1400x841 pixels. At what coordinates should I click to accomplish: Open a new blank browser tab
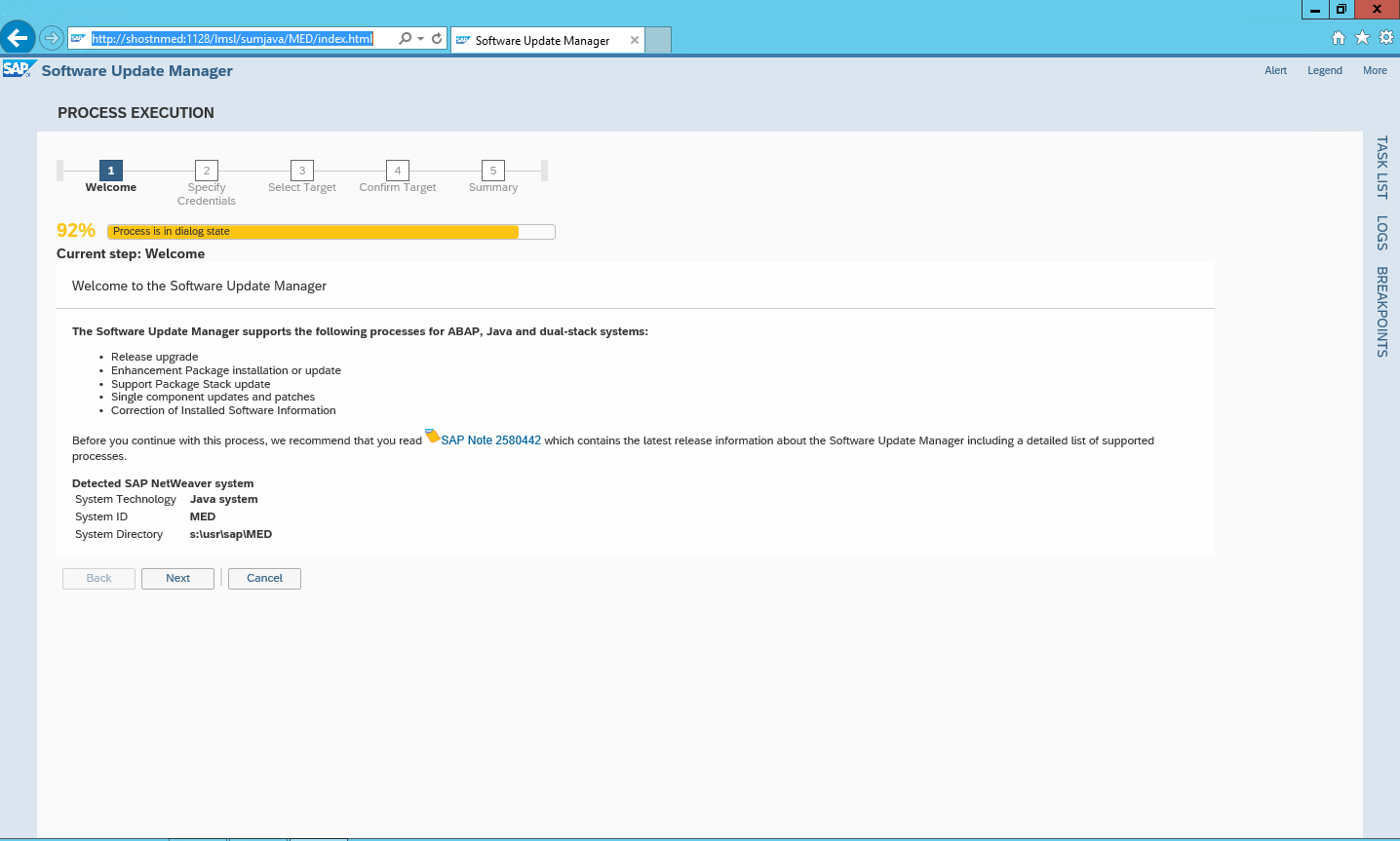(659, 40)
